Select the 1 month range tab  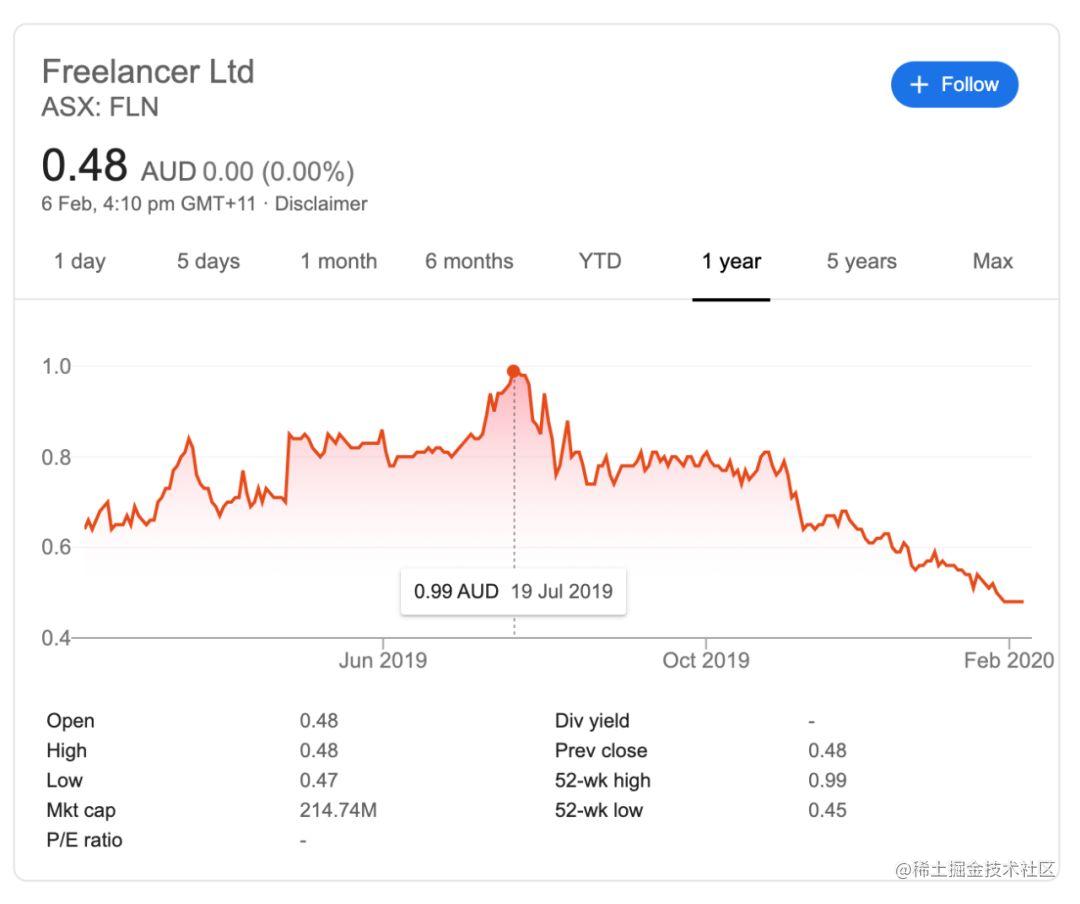pos(339,262)
